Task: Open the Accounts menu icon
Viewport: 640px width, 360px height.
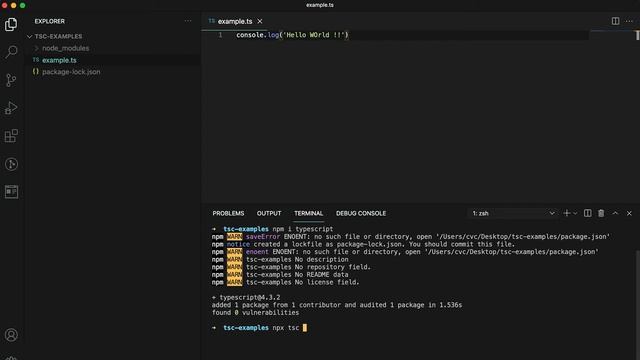Action: 11,335
